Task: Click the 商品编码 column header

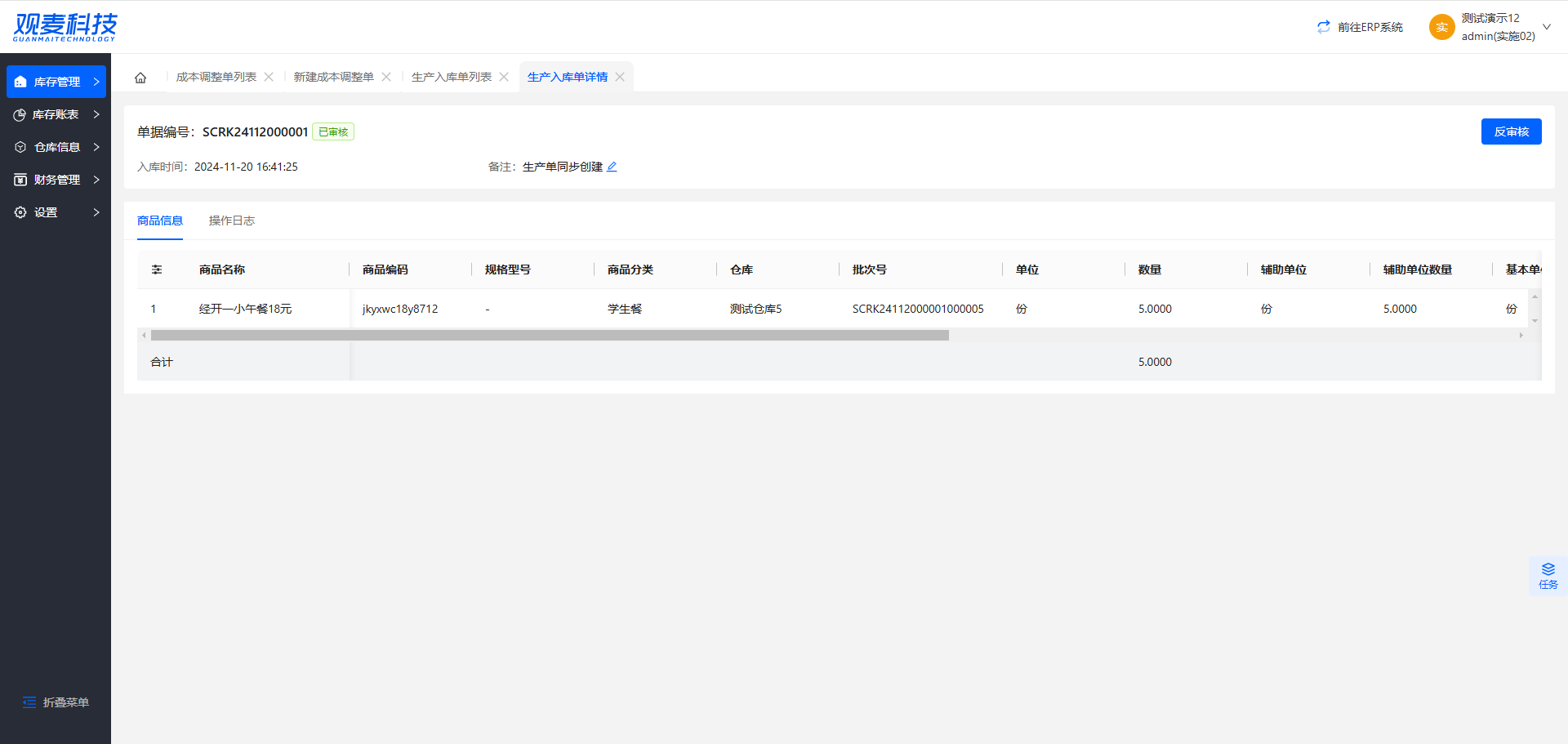Action: [x=385, y=270]
